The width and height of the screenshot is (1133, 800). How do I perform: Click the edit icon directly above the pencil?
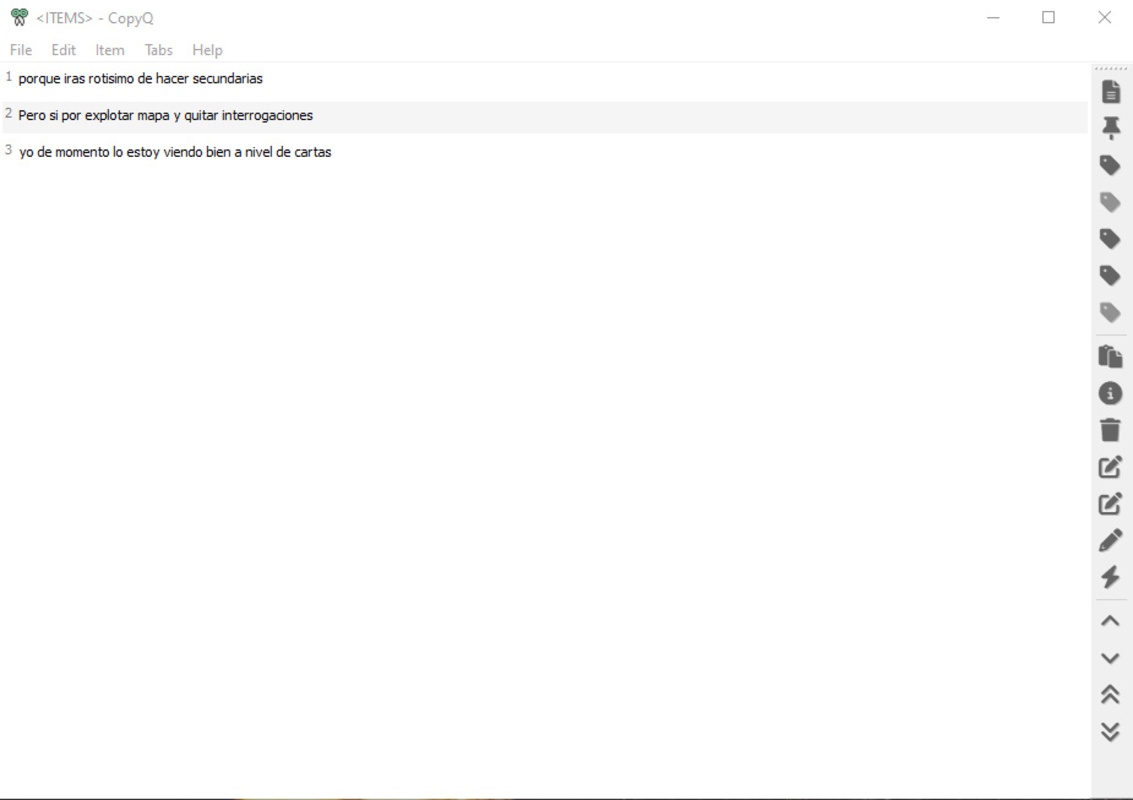(x=1111, y=504)
